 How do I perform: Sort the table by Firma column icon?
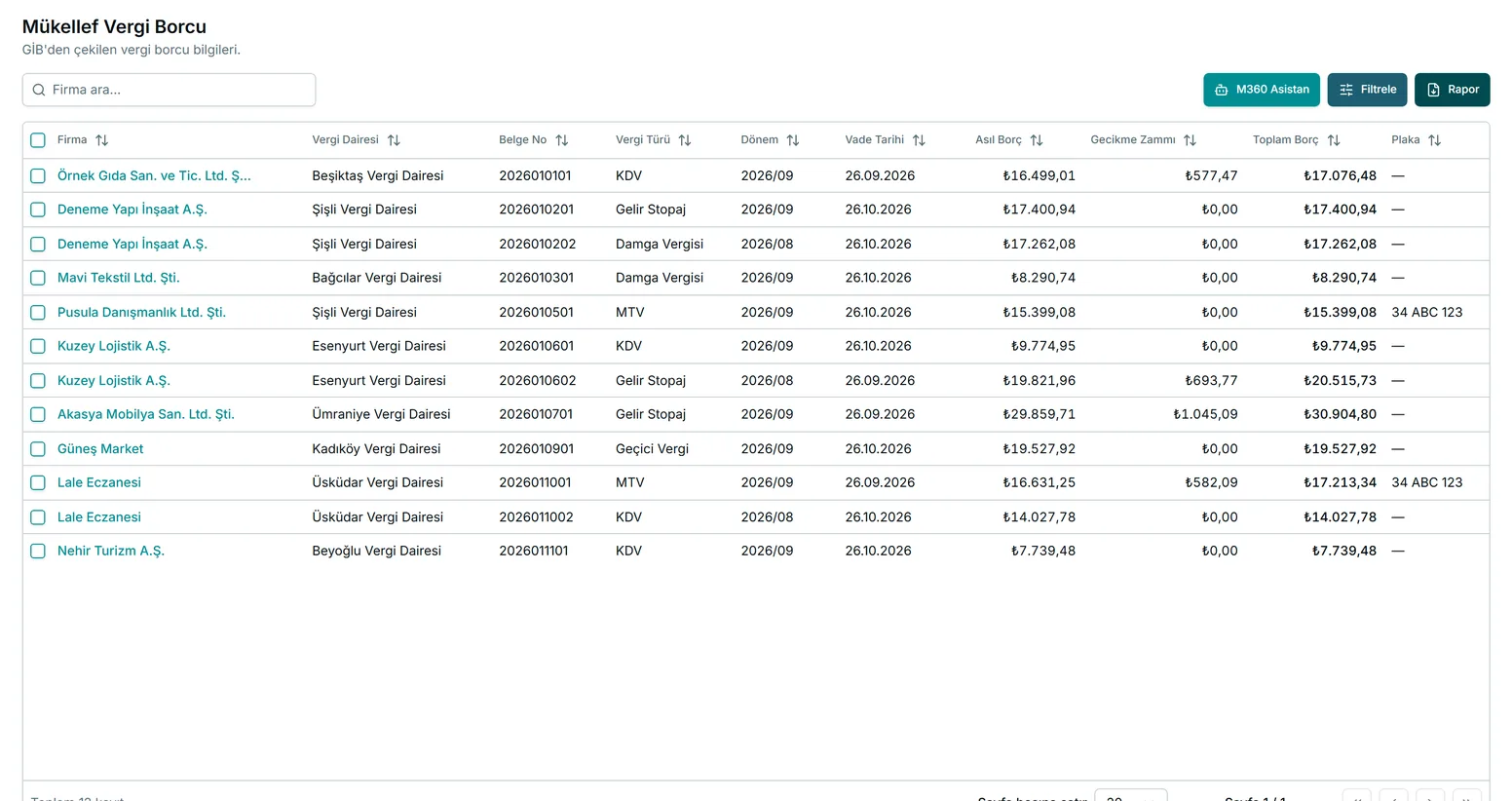(102, 140)
